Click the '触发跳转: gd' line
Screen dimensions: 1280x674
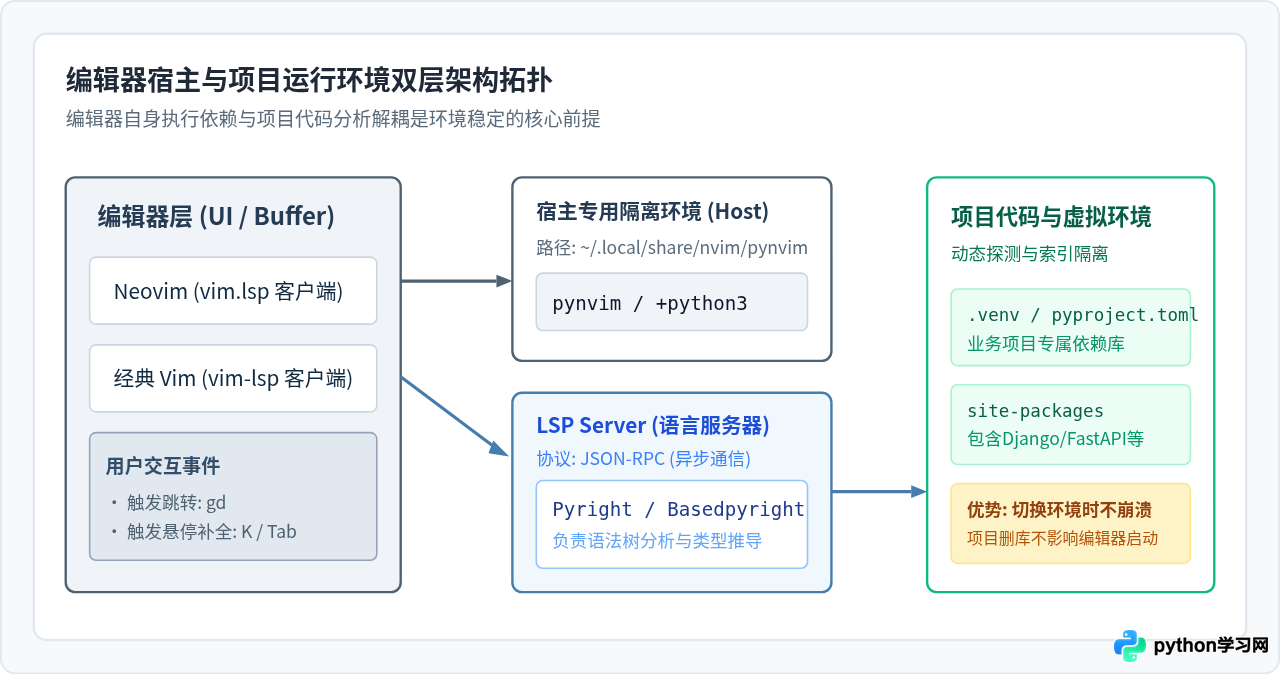175,502
